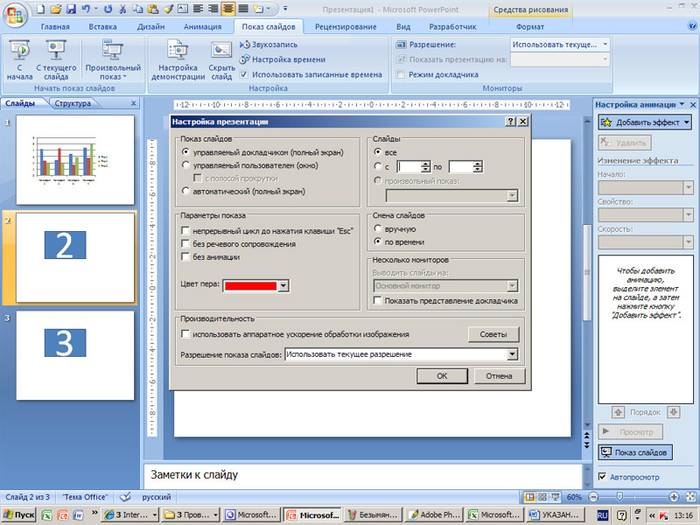The height and width of the screenshot is (525, 700).
Task: Click the 'Звукозапись' narration icon
Action: coord(246,45)
